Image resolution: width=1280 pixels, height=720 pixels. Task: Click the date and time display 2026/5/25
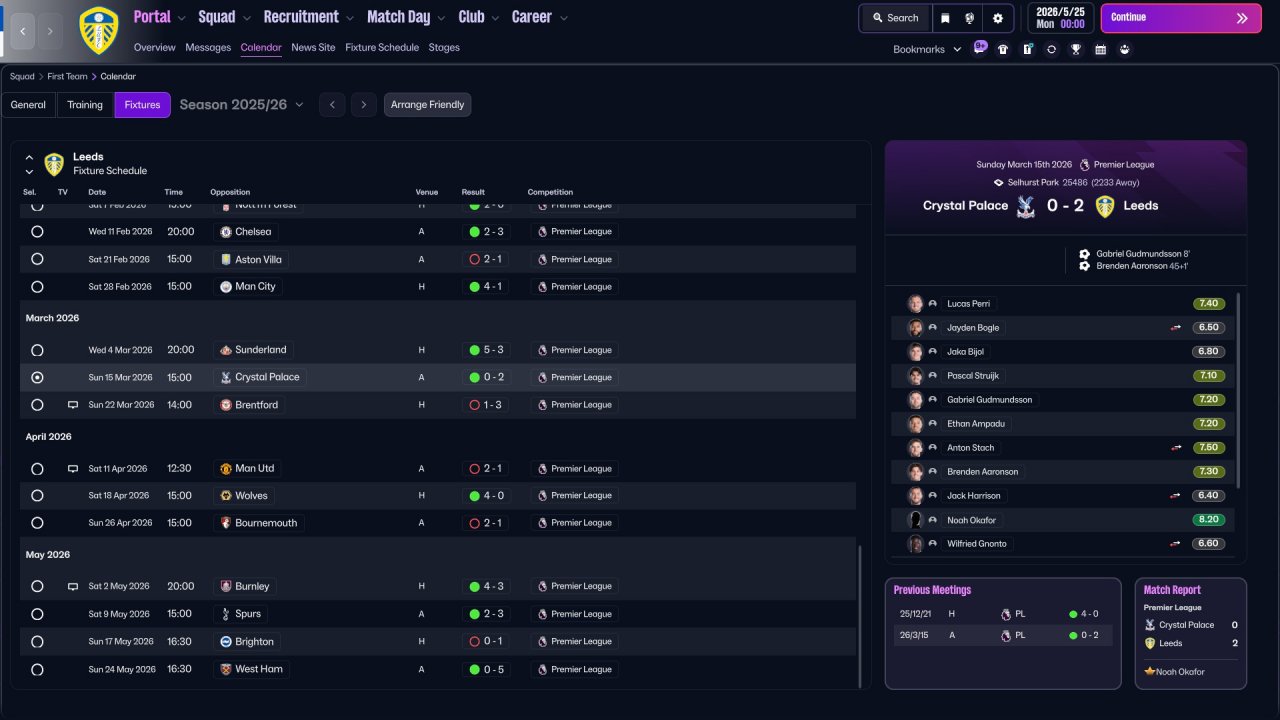coord(1060,18)
